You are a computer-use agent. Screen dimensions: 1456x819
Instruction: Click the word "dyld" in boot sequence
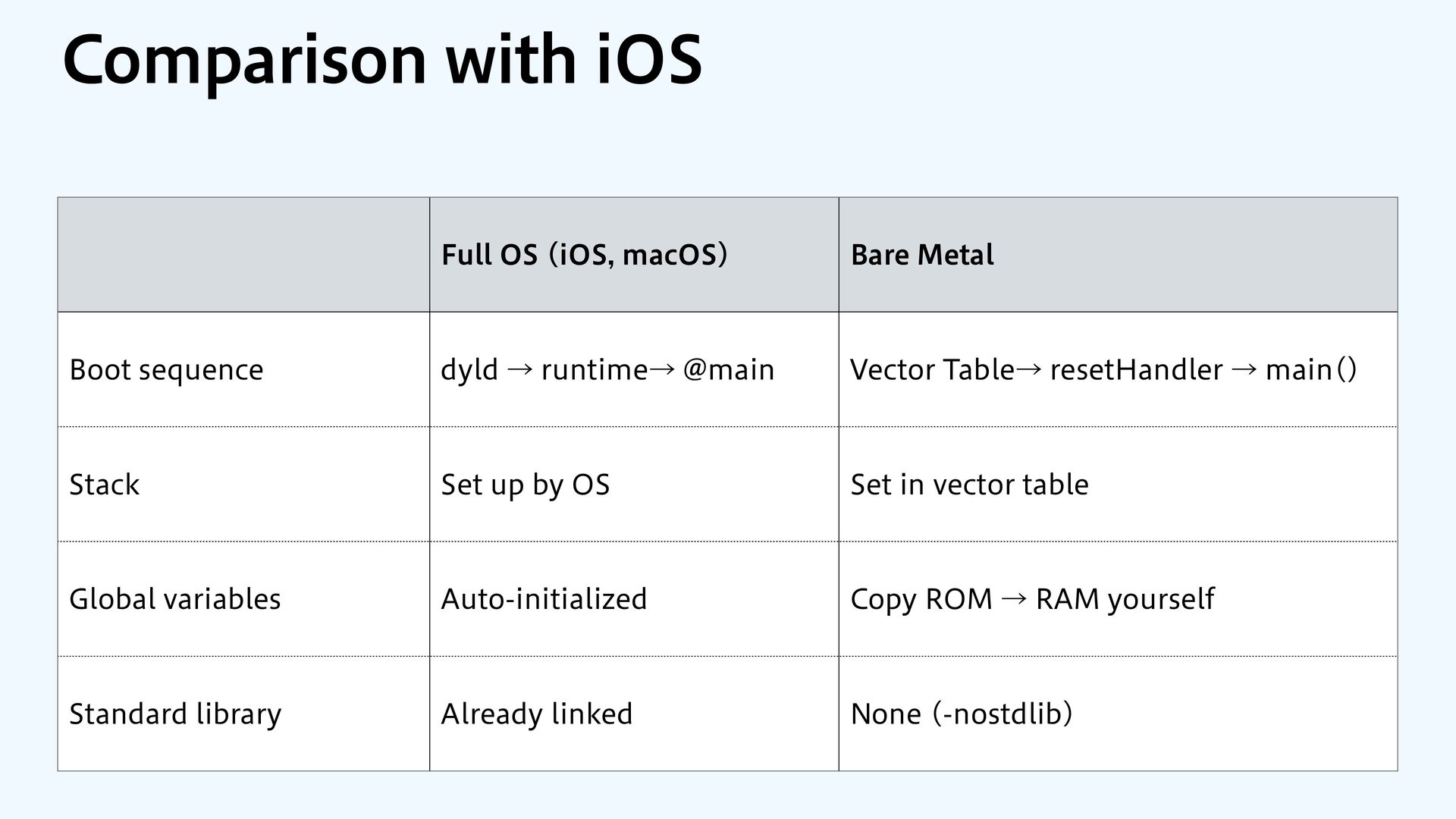tap(469, 370)
